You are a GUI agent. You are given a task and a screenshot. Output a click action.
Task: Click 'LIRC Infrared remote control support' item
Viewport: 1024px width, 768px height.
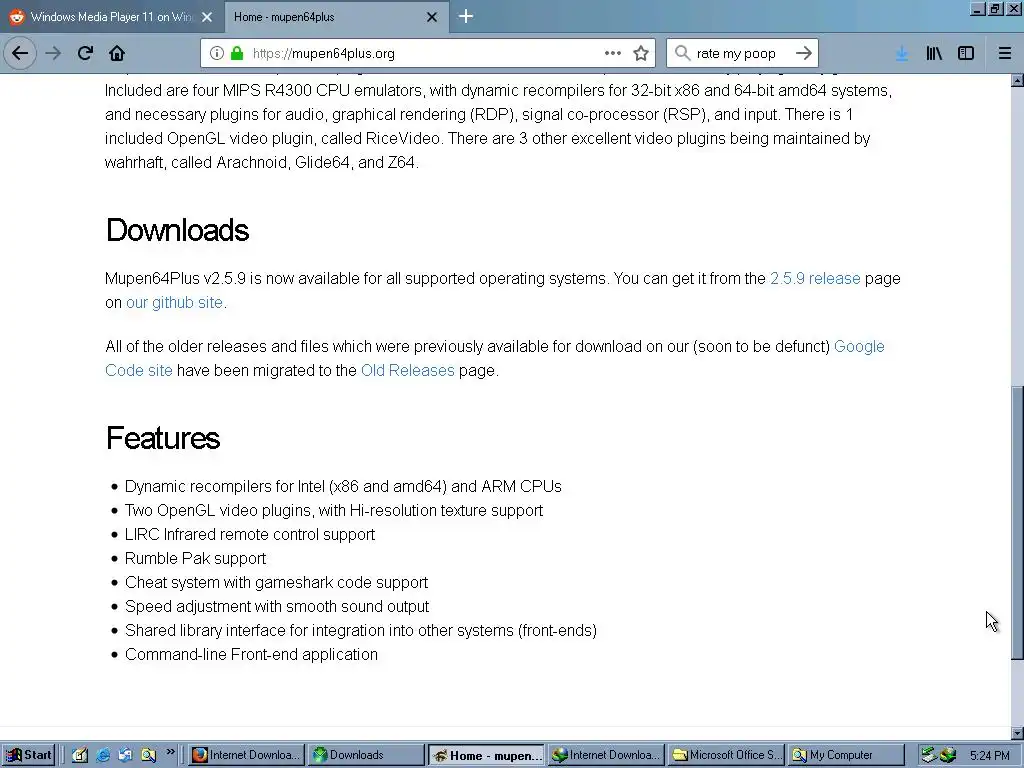tap(249, 534)
